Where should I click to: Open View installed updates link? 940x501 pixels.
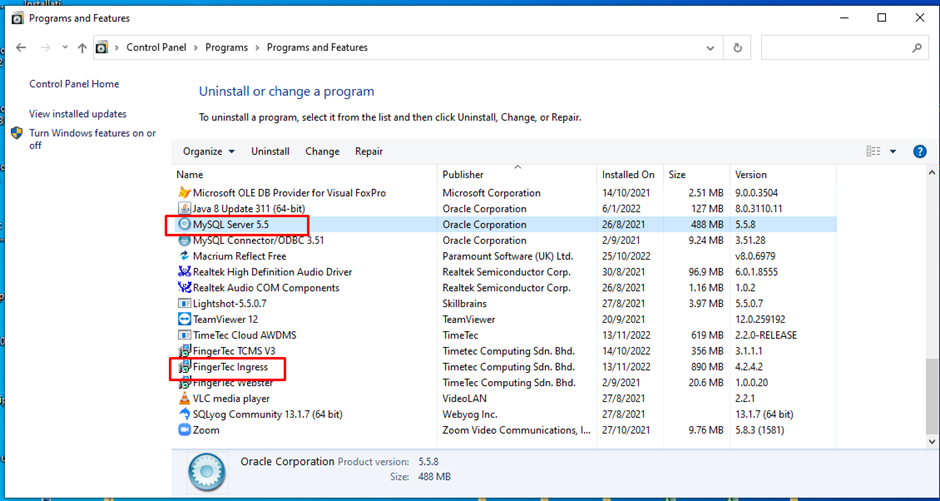click(x=78, y=114)
